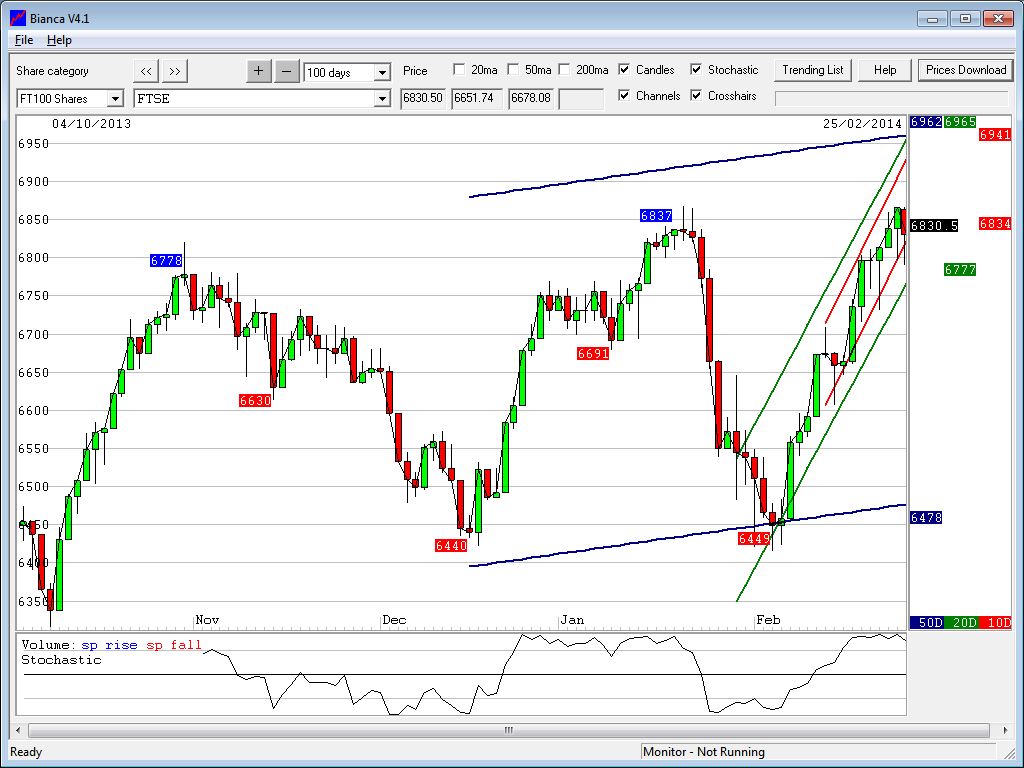Viewport: 1024px width, 768px height.
Task: Open the FTSE share selection dropdown
Action: tap(381, 99)
